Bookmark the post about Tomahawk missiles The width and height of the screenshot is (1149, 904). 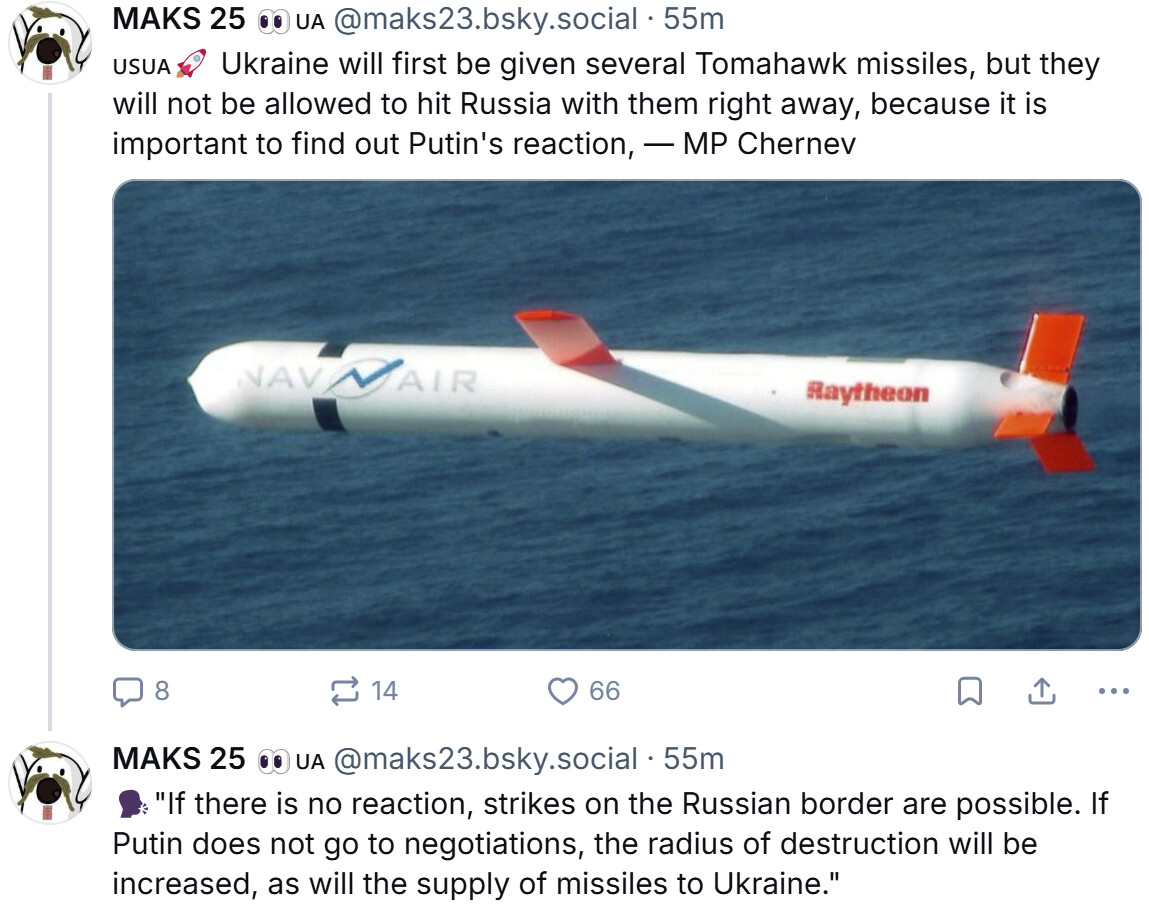click(x=970, y=691)
